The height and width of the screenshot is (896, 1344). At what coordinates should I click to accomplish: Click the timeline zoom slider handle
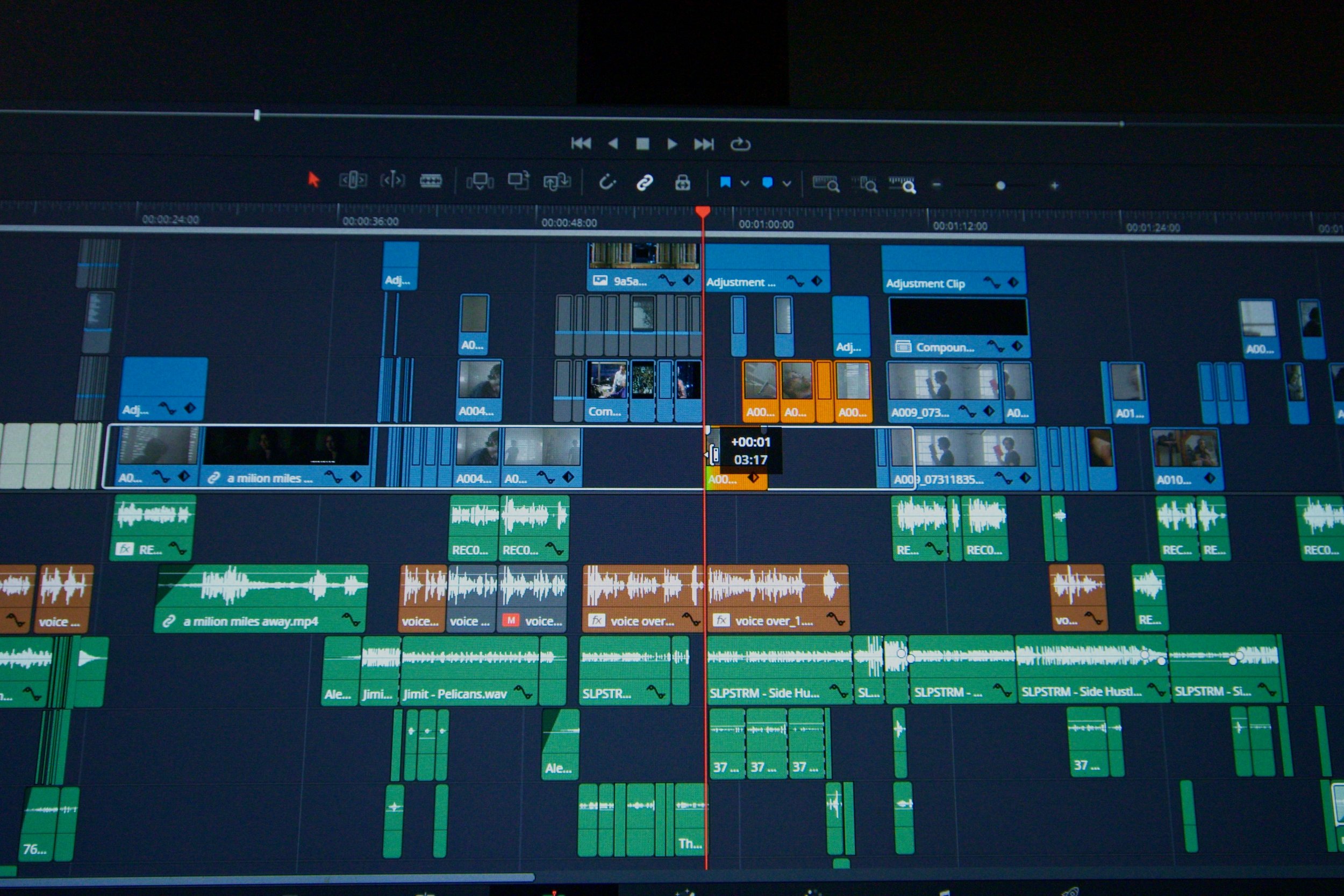click(1000, 186)
